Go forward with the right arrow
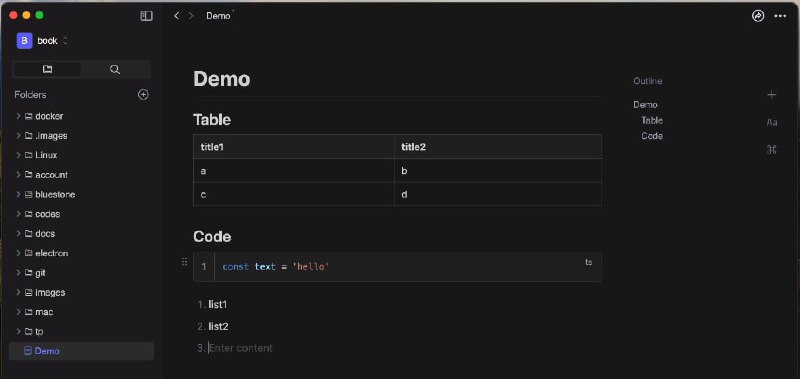Image resolution: width=800 pixels, height=379 pixels. [x=191, y=16]
